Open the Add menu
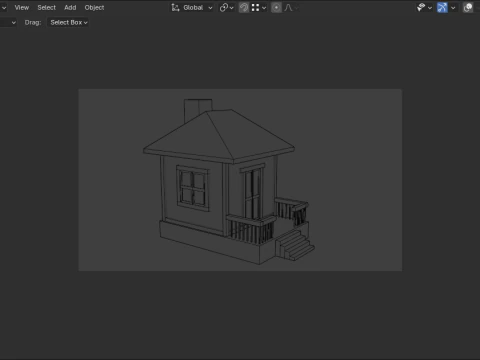480x360 pixels. 70,7
